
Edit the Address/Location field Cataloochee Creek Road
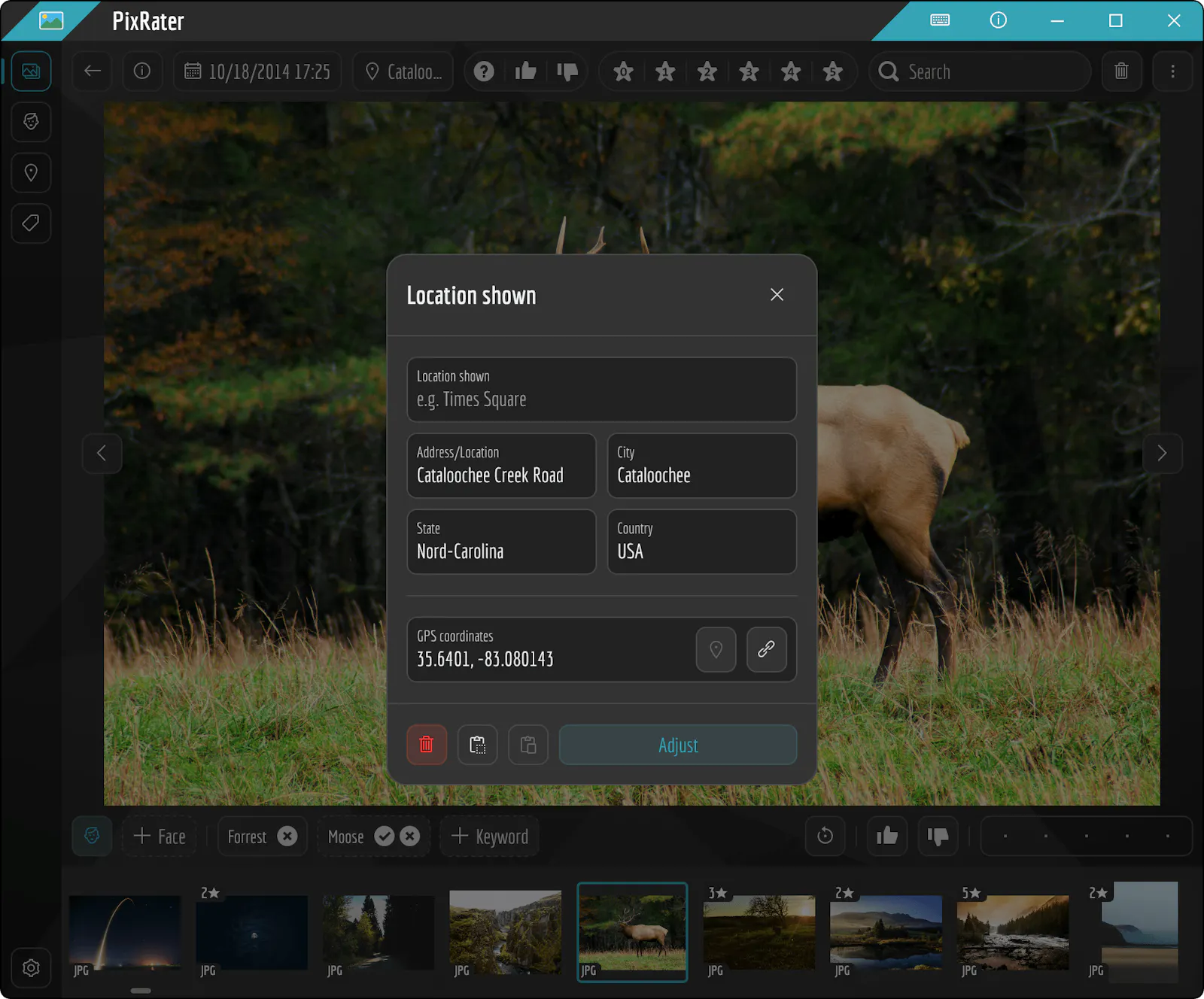click(x=501, y=466)
